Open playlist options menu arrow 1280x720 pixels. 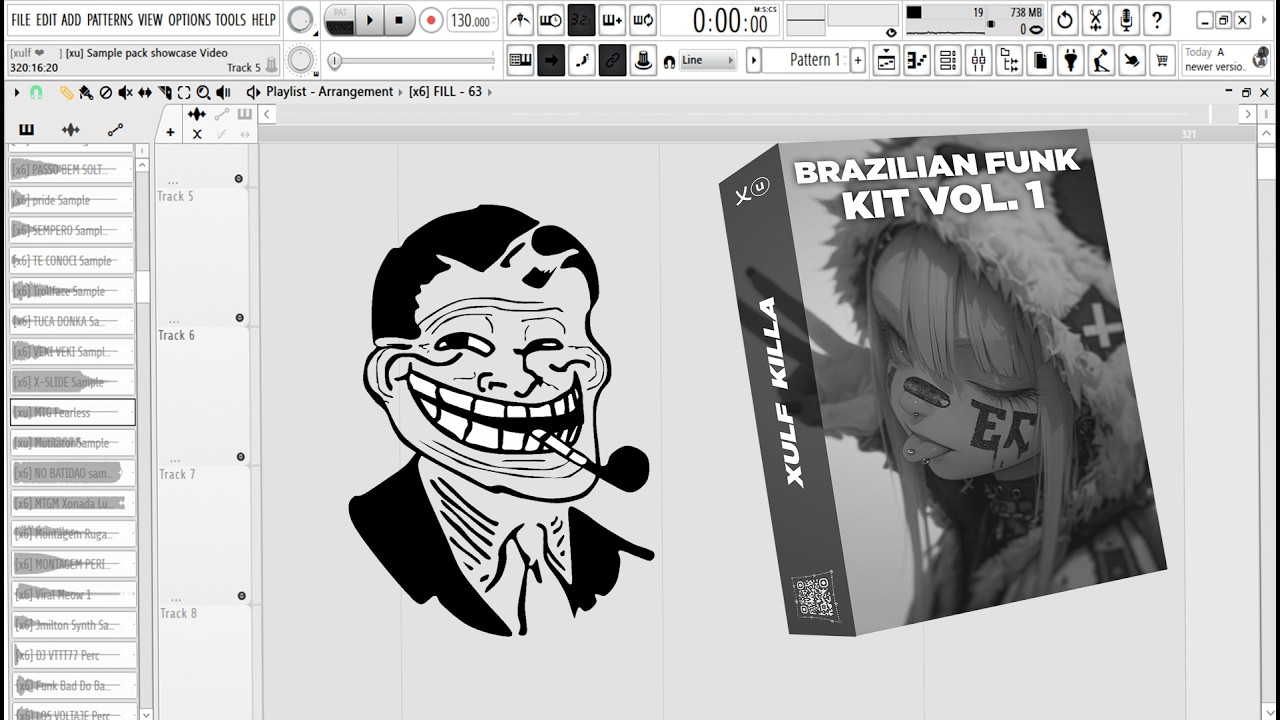tap(17, 92)
